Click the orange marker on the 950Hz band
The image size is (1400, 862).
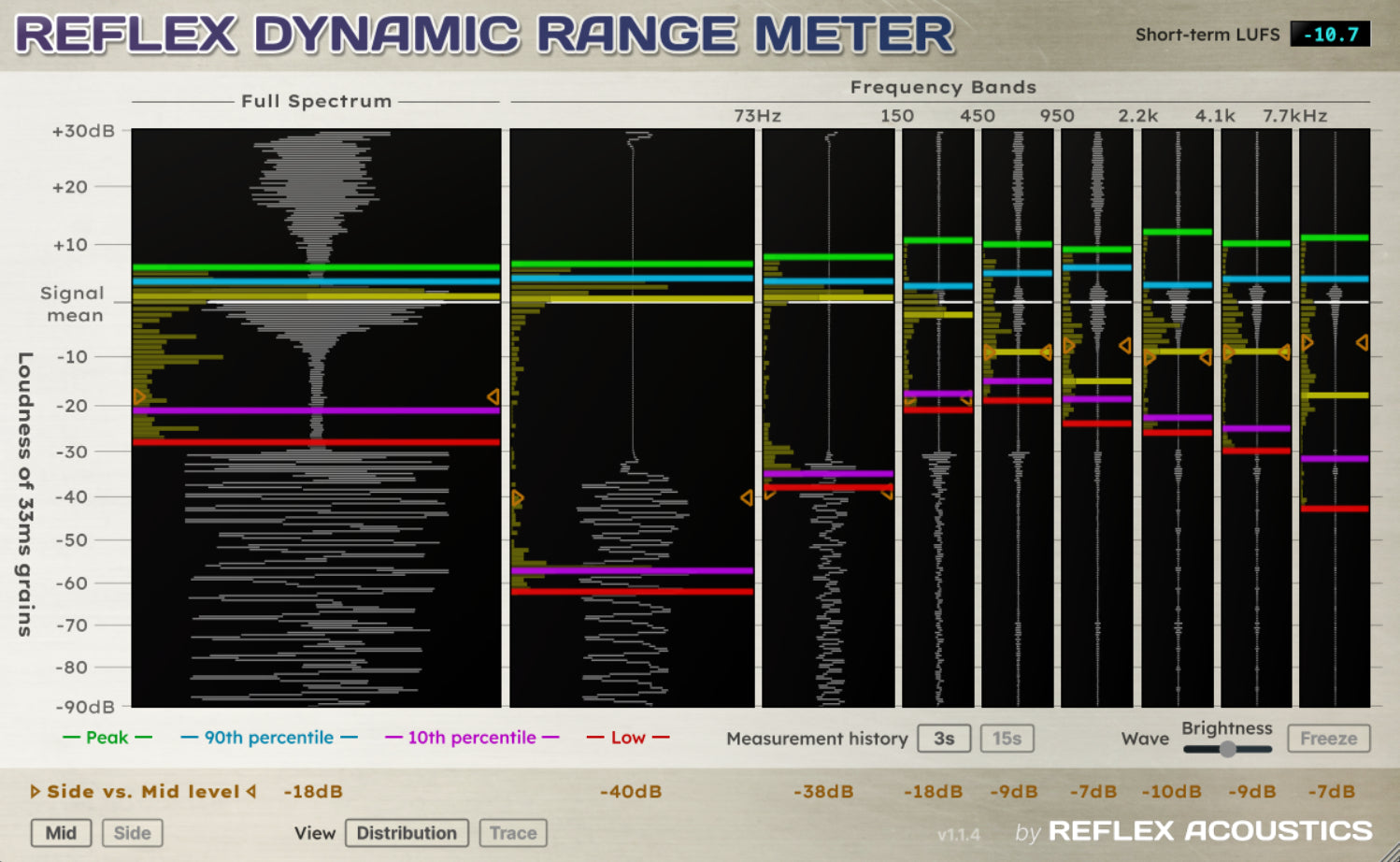(x=1068, y=345)
